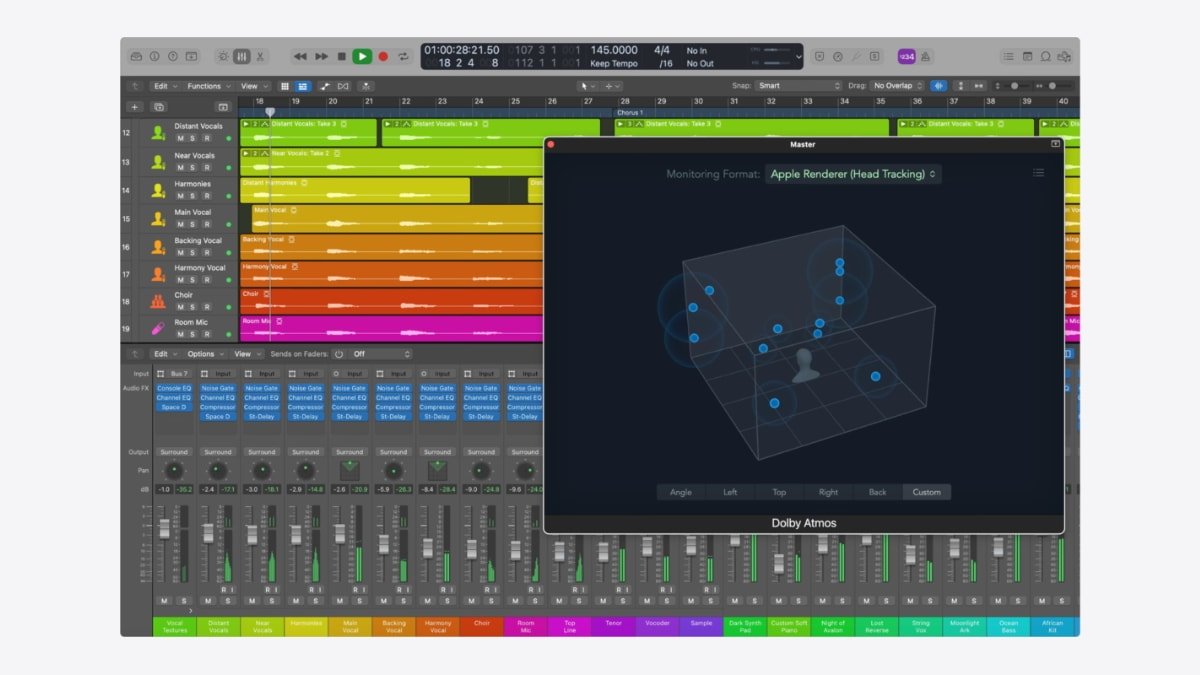
Task: Stop playback
Action: 342,57
